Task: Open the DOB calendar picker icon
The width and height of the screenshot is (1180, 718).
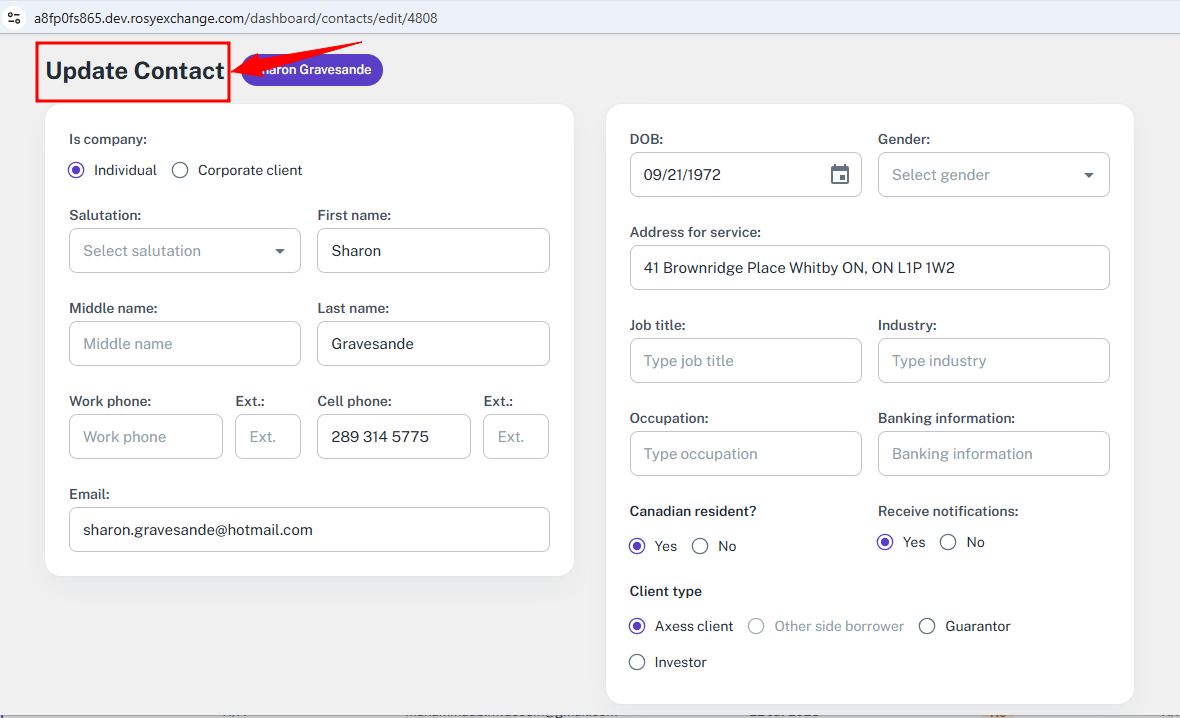Action: pyautogui.click(x=839, y=175)
